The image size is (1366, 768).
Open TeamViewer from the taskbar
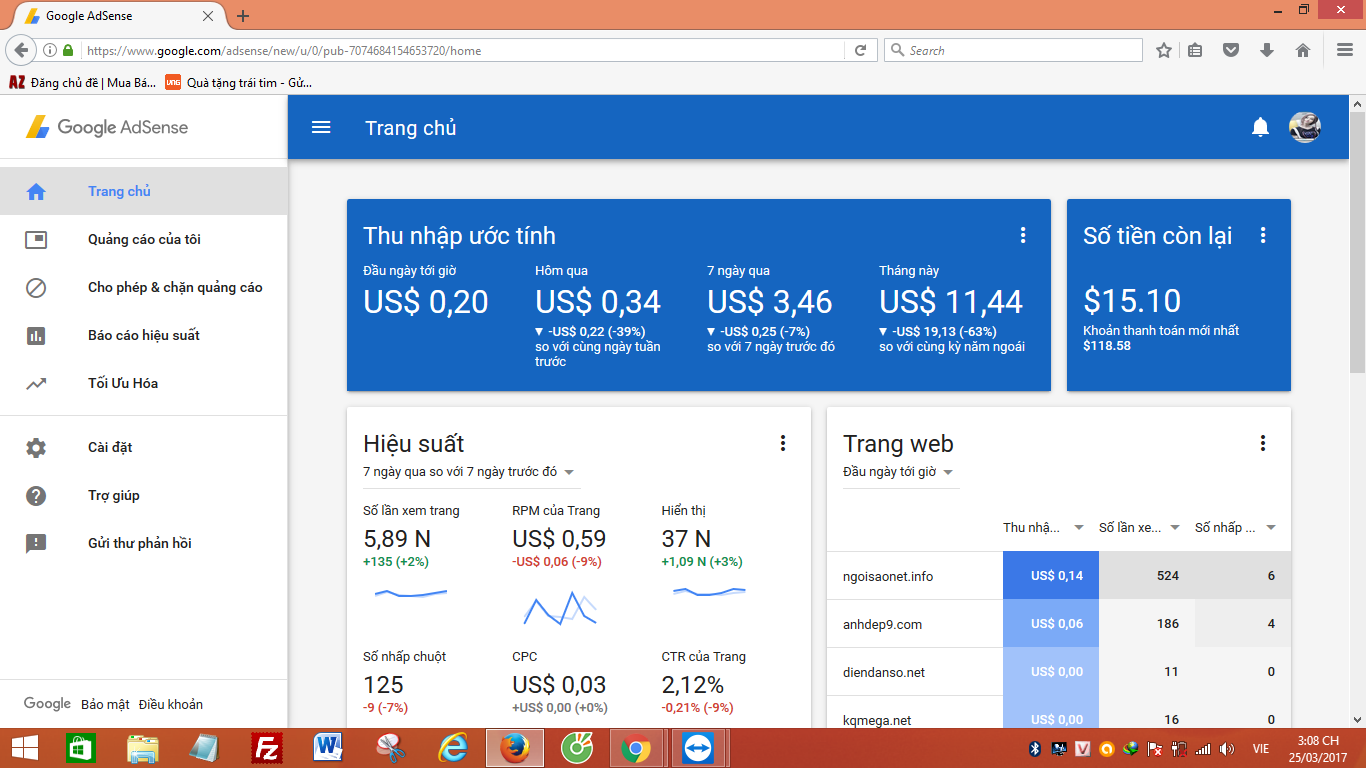click(x=696, y=748)
